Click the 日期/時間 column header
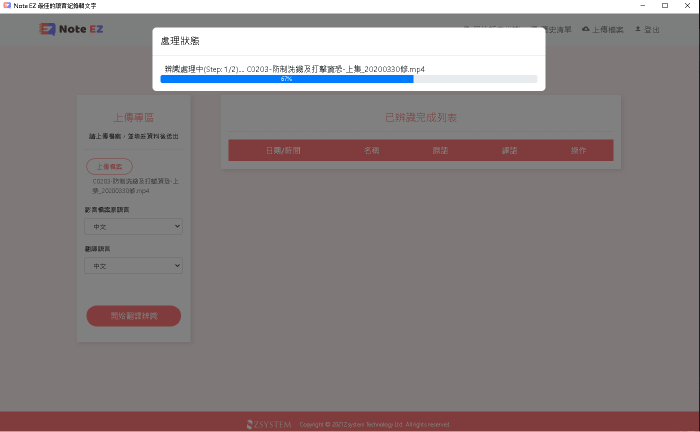 tap(282, 150)
